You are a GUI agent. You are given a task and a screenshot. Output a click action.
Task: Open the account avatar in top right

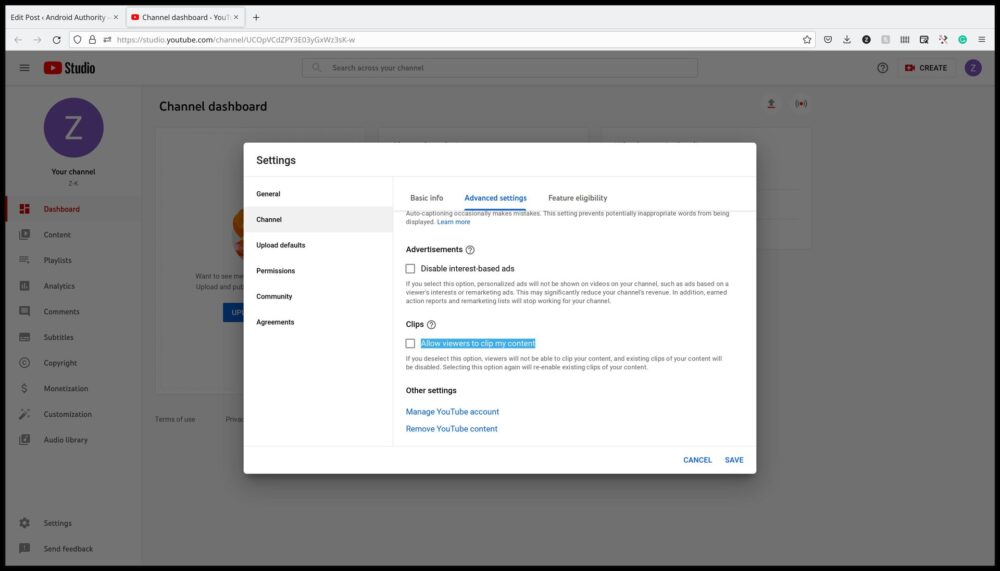pos(973,68)
